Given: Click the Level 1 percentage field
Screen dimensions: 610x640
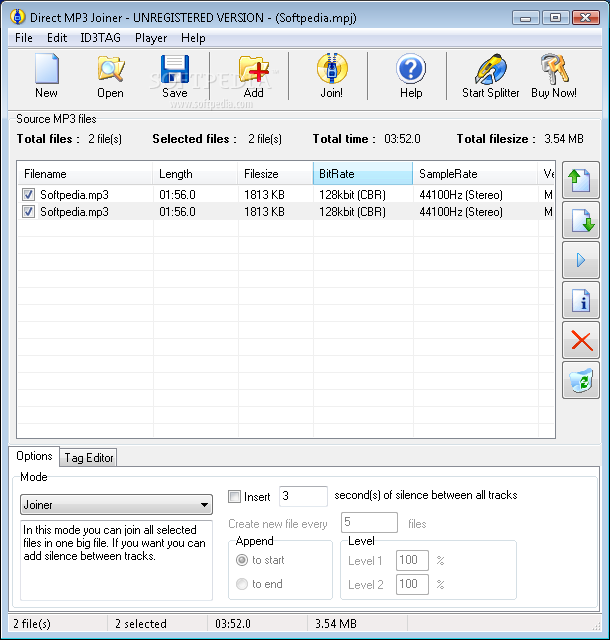Looking at the screenshot, I should (412, 560).
